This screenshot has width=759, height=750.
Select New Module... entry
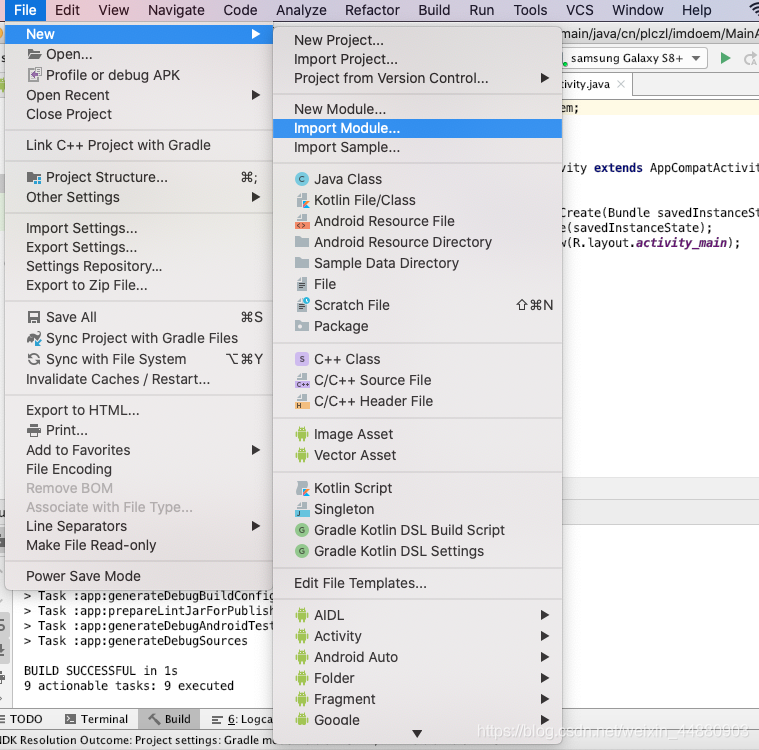coord(417,109)
